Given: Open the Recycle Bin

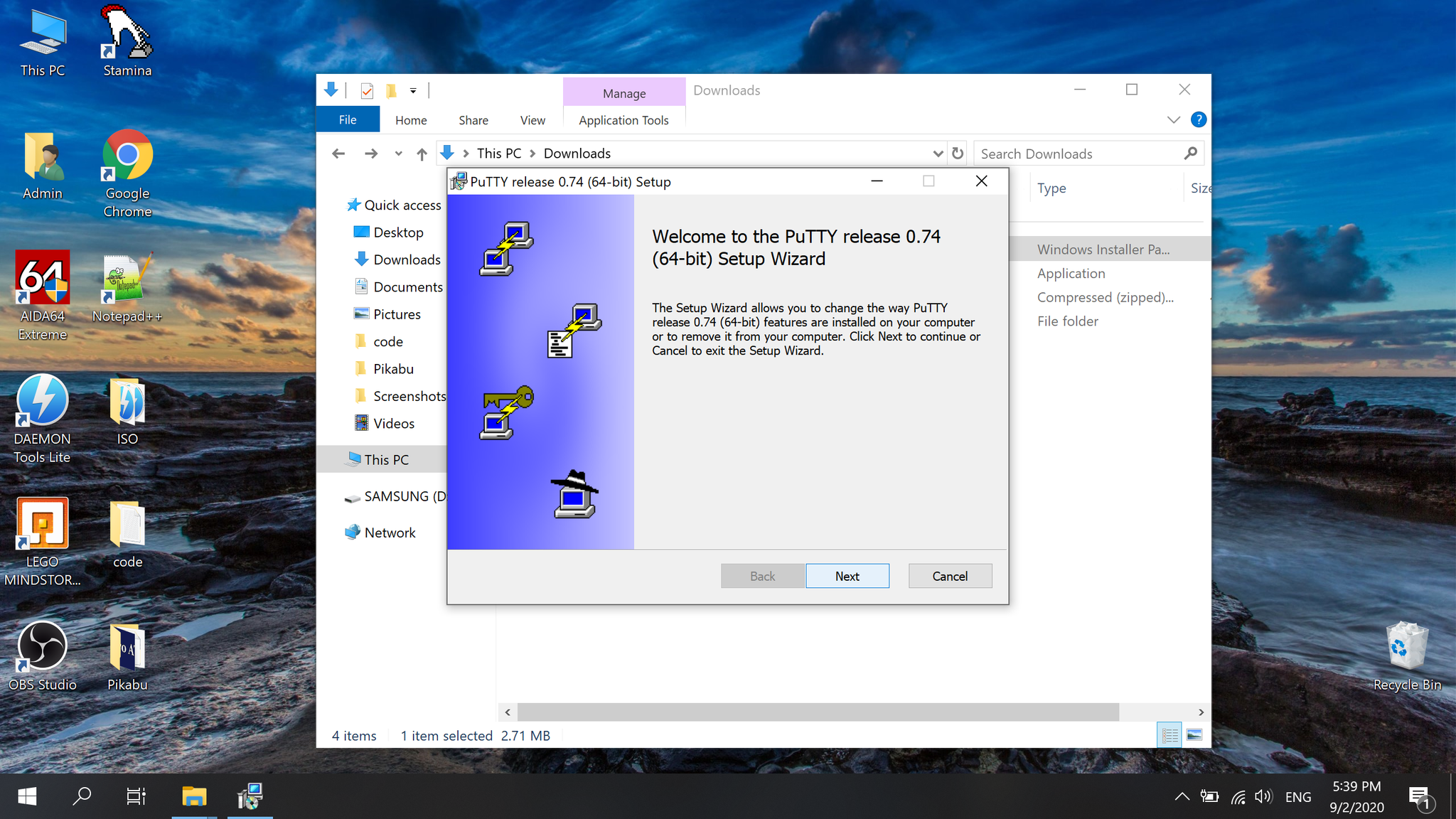Looking at the screenshot, I should (x=1407, y=657).
